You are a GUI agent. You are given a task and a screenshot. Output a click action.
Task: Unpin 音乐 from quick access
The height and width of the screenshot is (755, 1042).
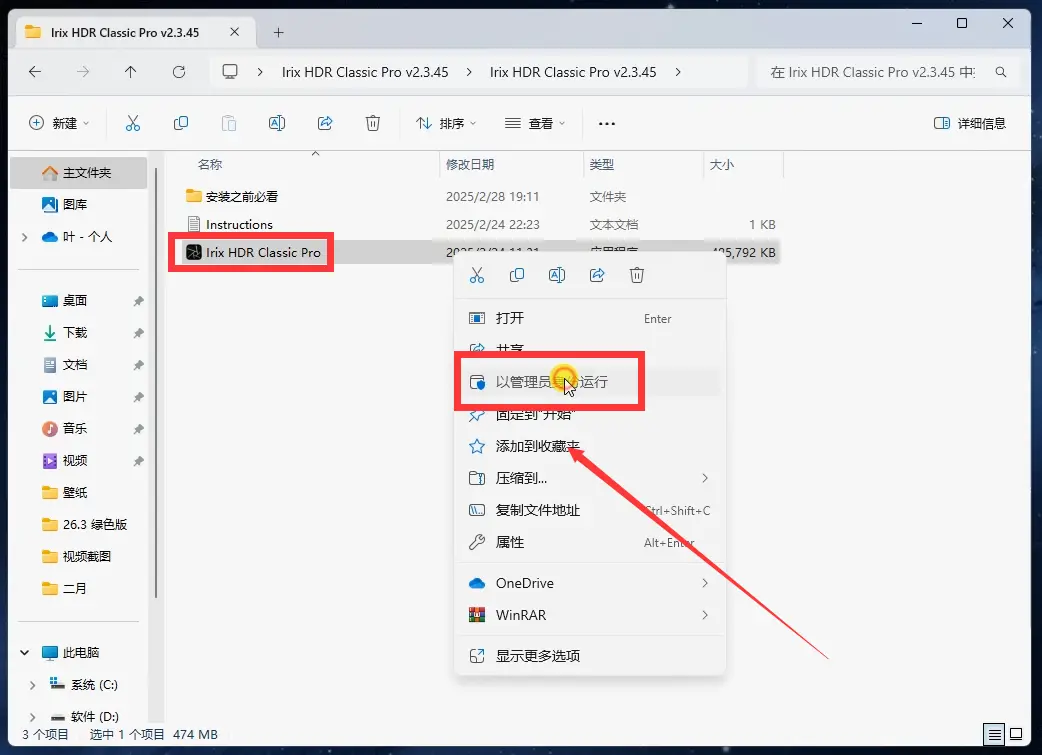click(138, 429)
